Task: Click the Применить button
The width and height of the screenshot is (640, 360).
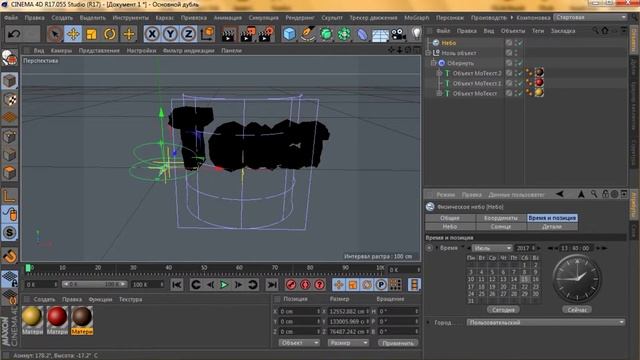Action: [x=398, y=343]
